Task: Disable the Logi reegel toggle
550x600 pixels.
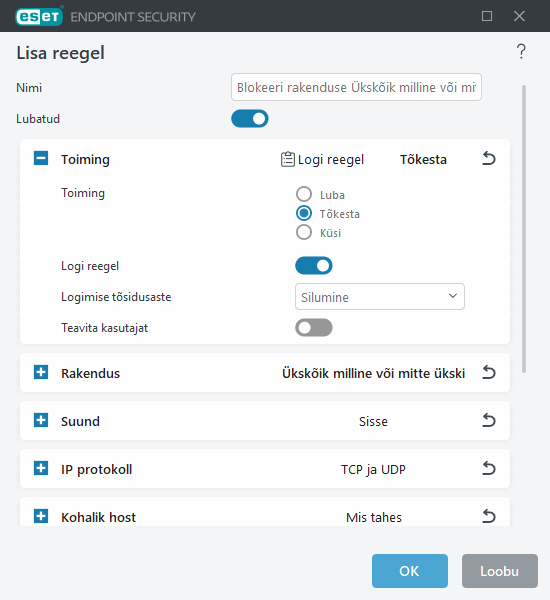Action: pos(313,266)
